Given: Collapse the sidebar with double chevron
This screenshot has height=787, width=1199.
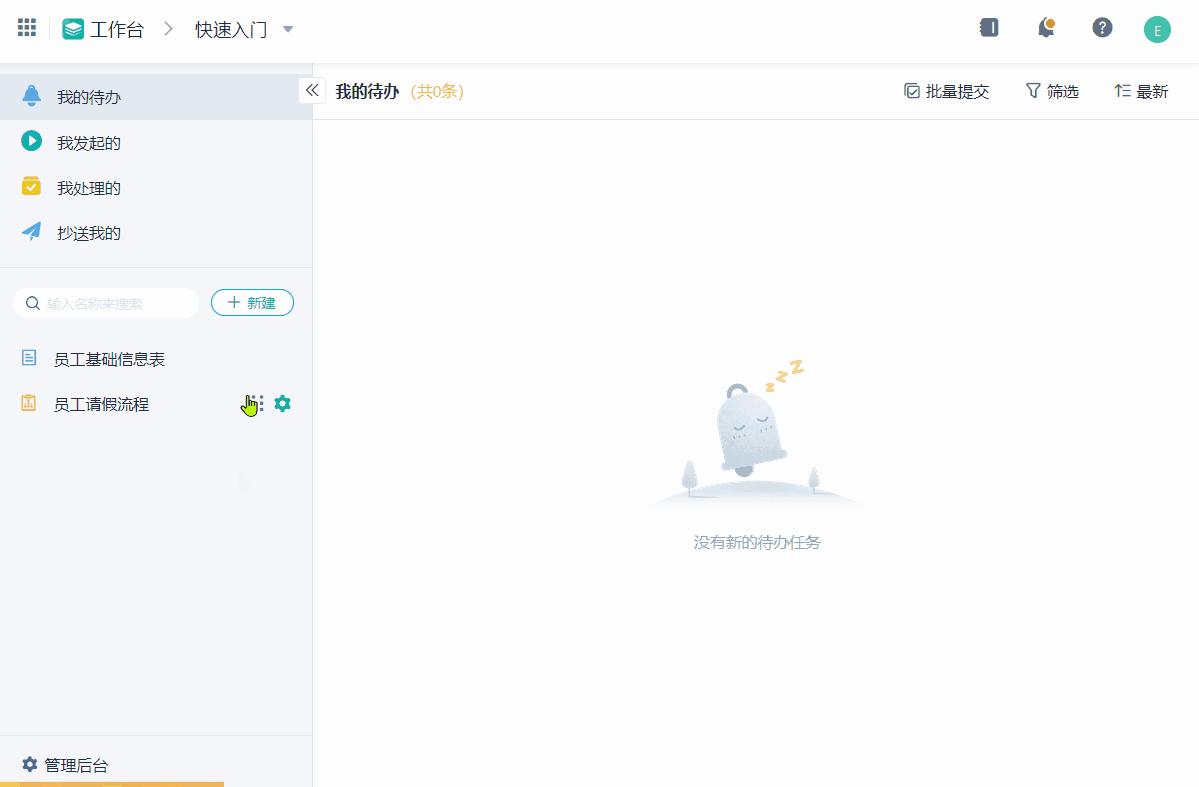Looking at the screenshot, I should (x=311, y=89).
